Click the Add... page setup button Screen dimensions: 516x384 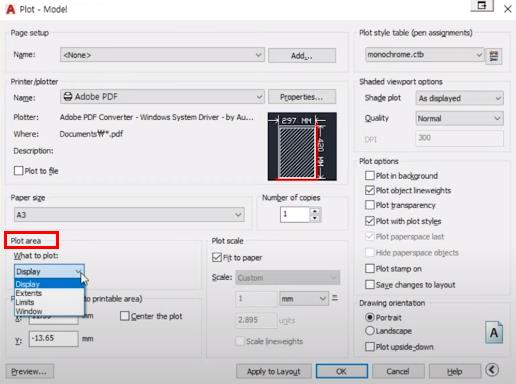click(302, 55)
